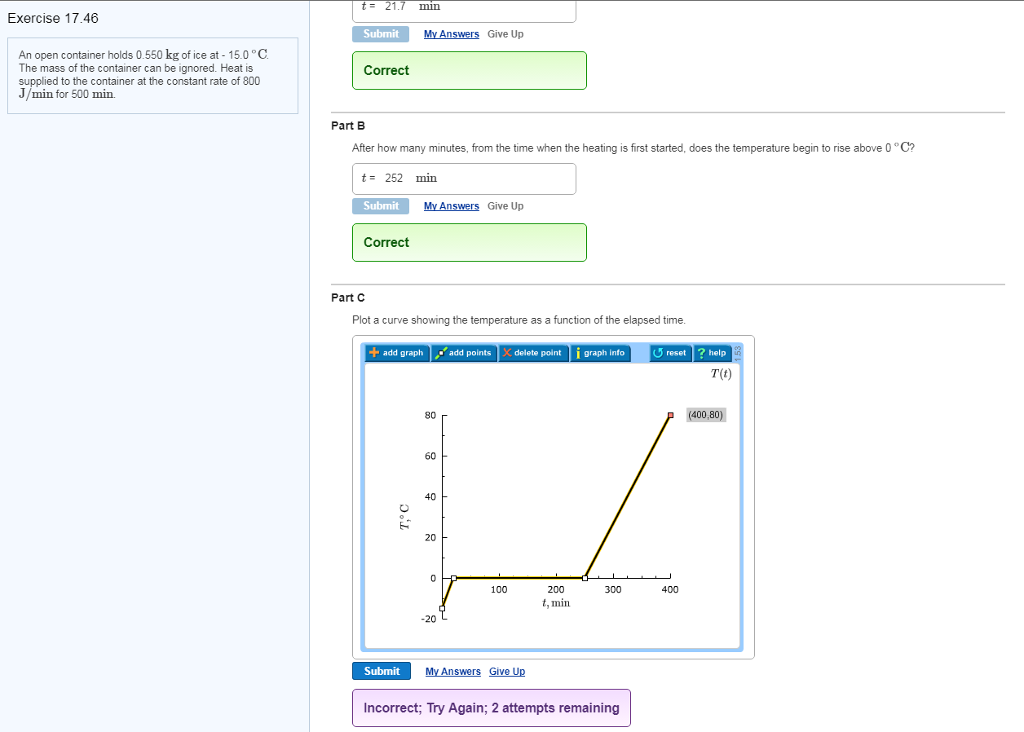Click the red X delete point icon
Viewport: 1024px width, 732px height.
point(506,352)
